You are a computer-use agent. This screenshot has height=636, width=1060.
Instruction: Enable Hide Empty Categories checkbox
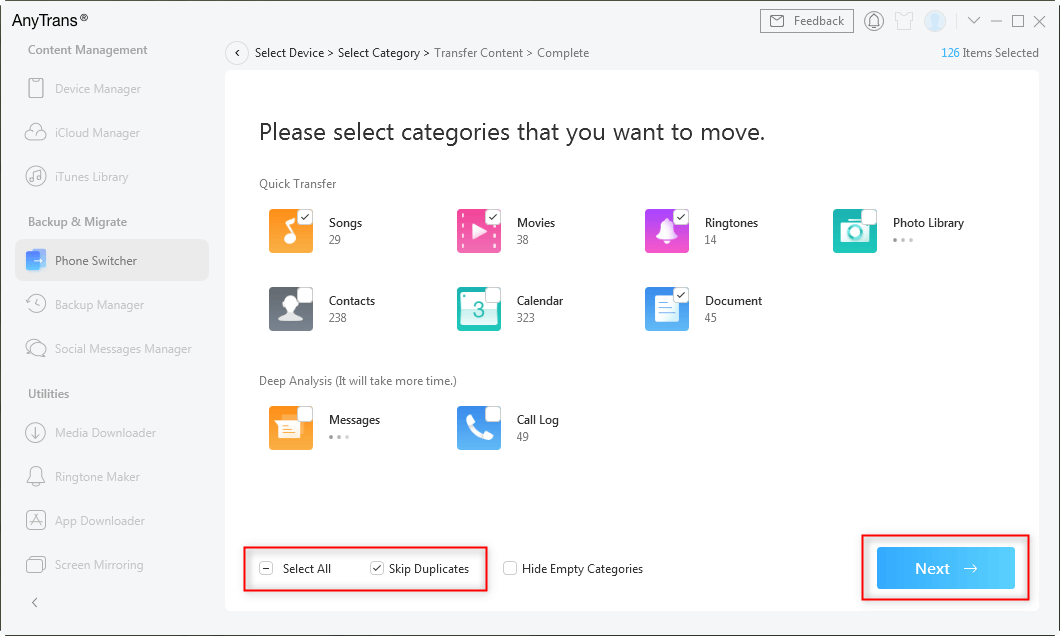point(510,569)
